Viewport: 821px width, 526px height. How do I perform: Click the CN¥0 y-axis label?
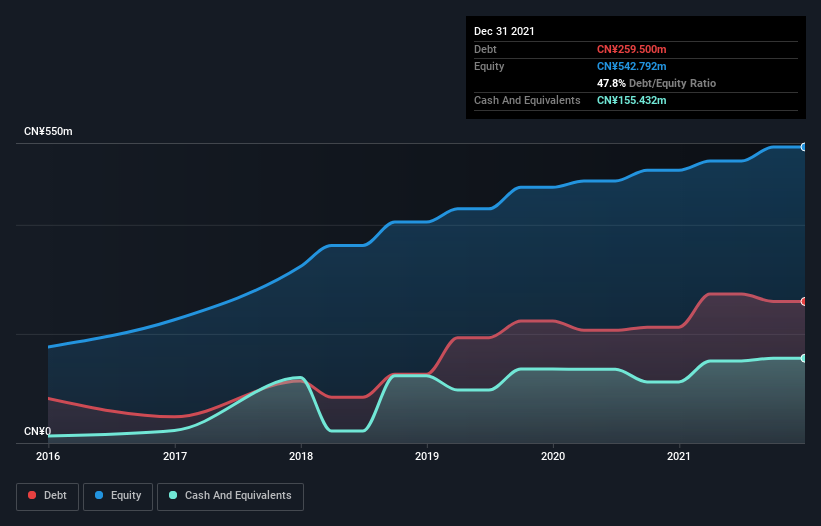click(x=38, y=431)
